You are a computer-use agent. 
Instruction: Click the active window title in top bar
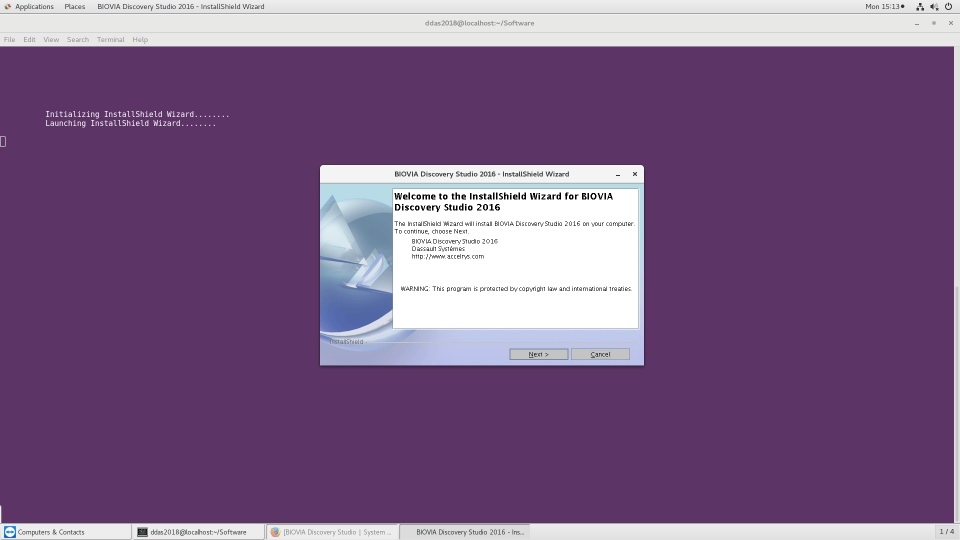(181, 6)
